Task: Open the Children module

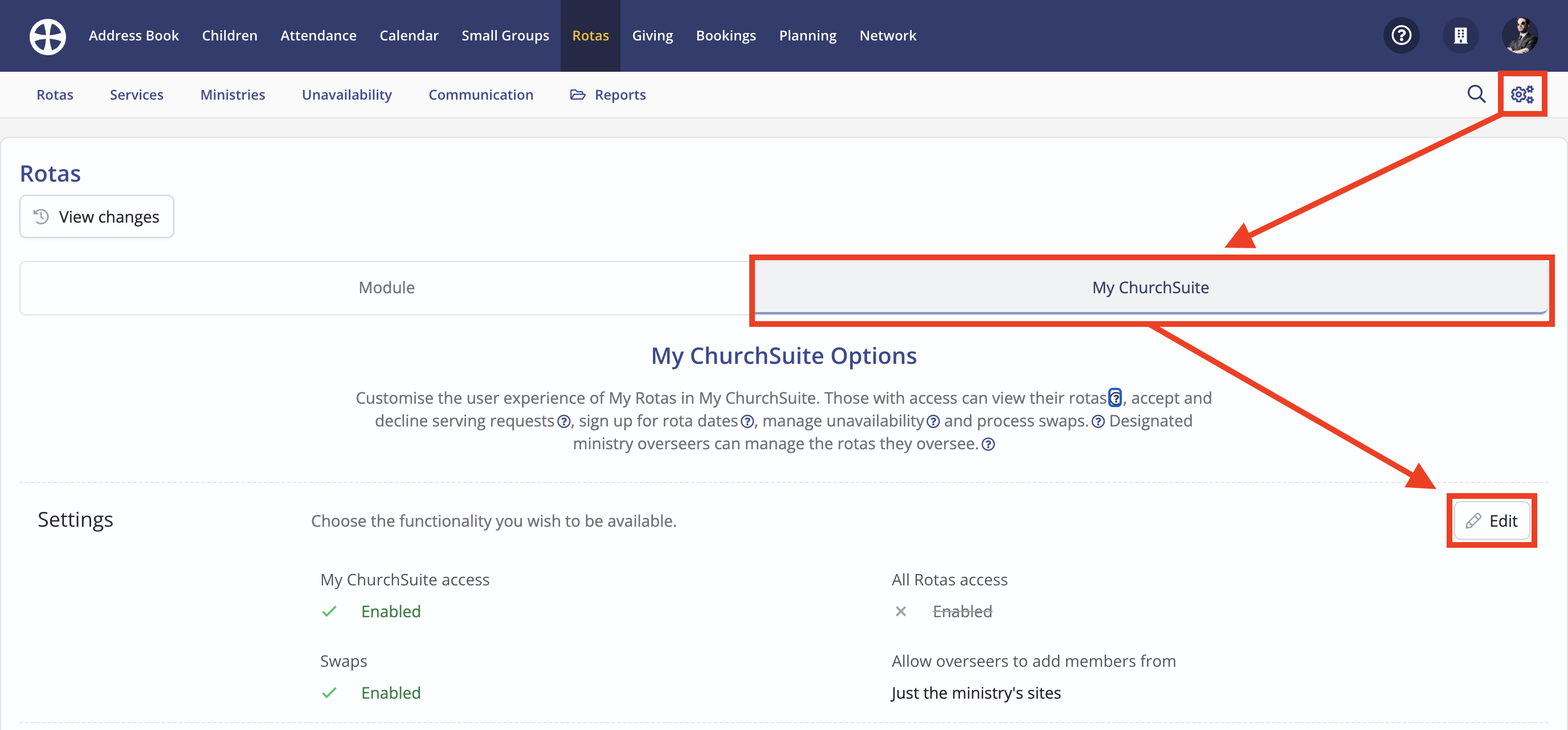Action: [x=230, y=35]
